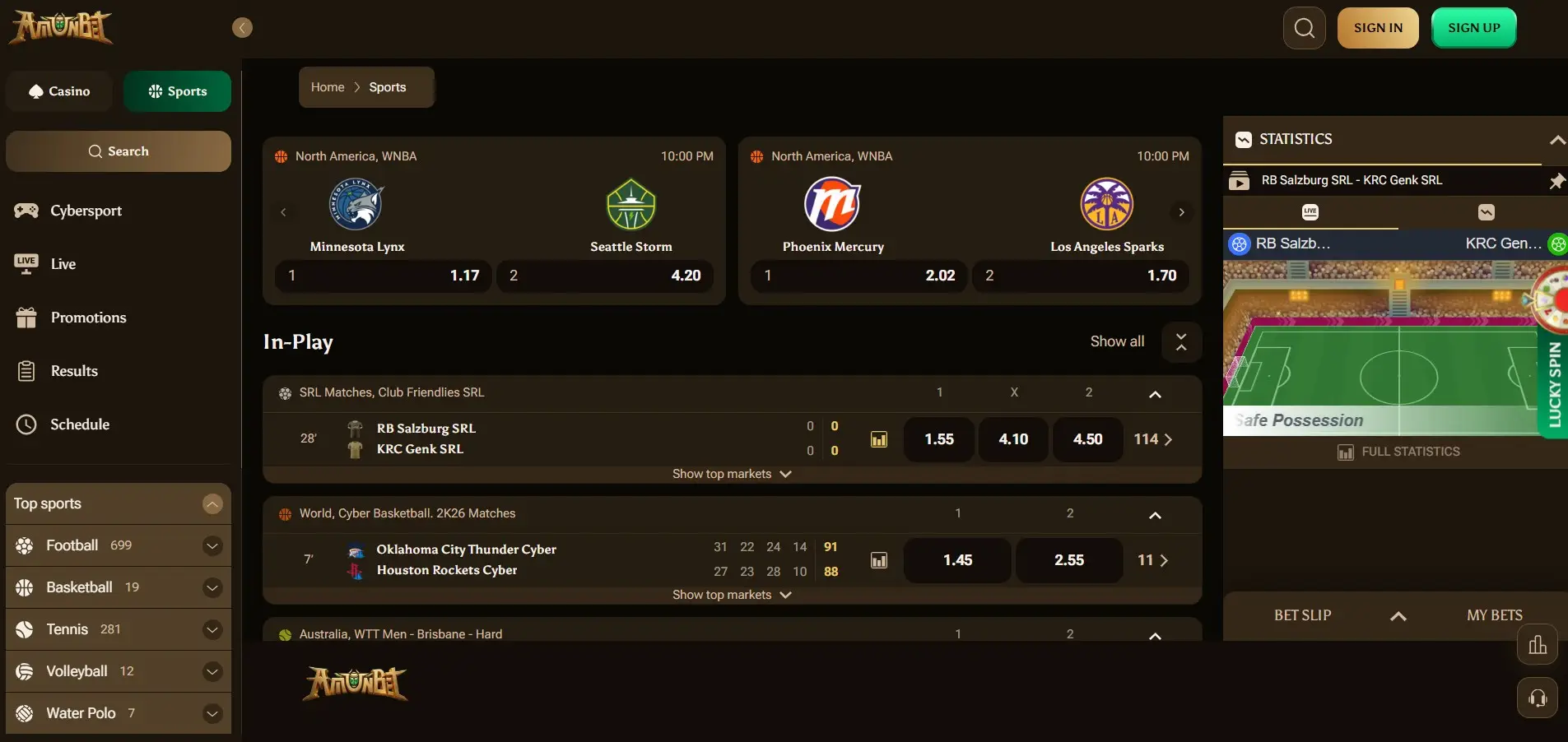Show the previous featured match
Image resolution: width=1568 pixels, height=742 pixels.
pos(283,212)
